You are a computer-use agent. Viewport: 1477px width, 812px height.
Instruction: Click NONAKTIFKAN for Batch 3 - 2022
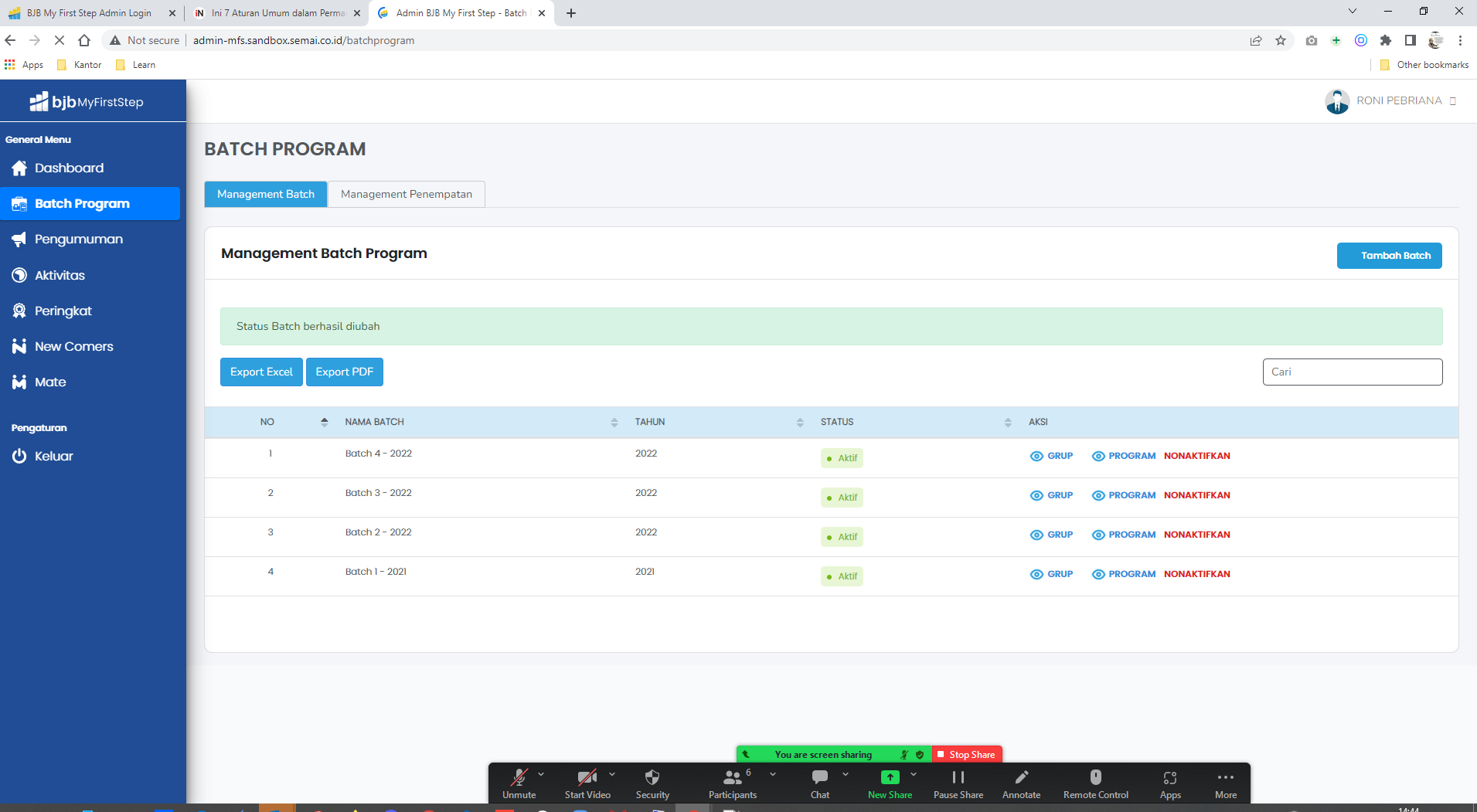coord(1197,495)
